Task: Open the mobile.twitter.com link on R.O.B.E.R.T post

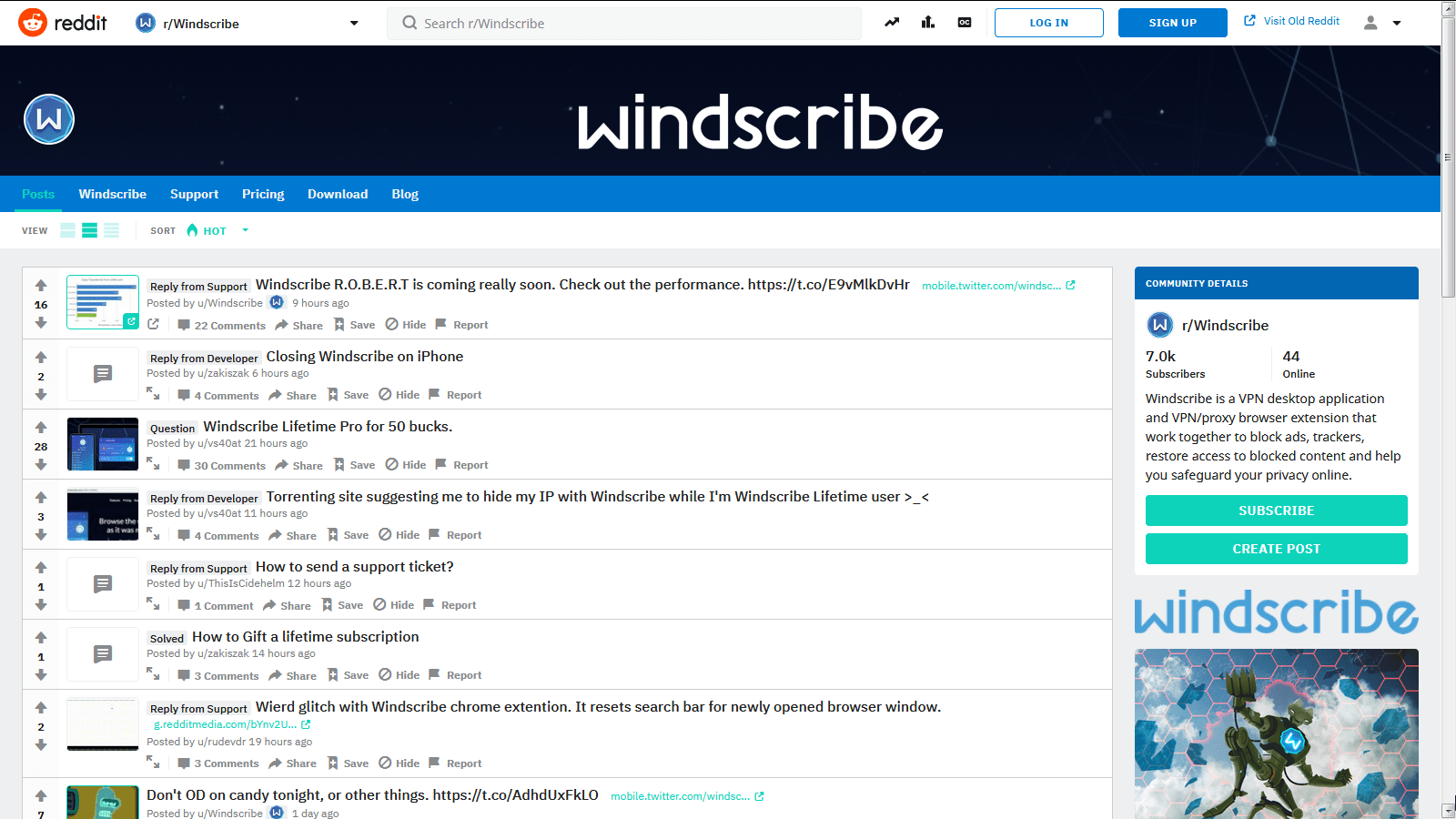Action: pyautogui.click(x=998, y=286)
